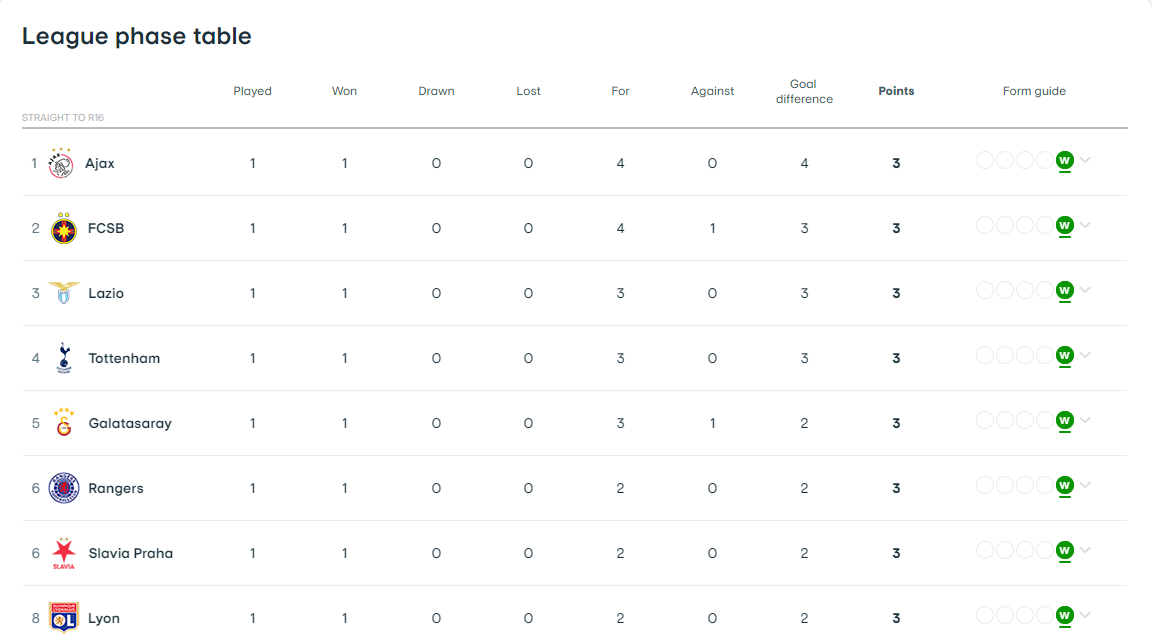Screen dimensions: 1152x644
Task: Click the Galatasaray club crest
Action: pos(64,423)
